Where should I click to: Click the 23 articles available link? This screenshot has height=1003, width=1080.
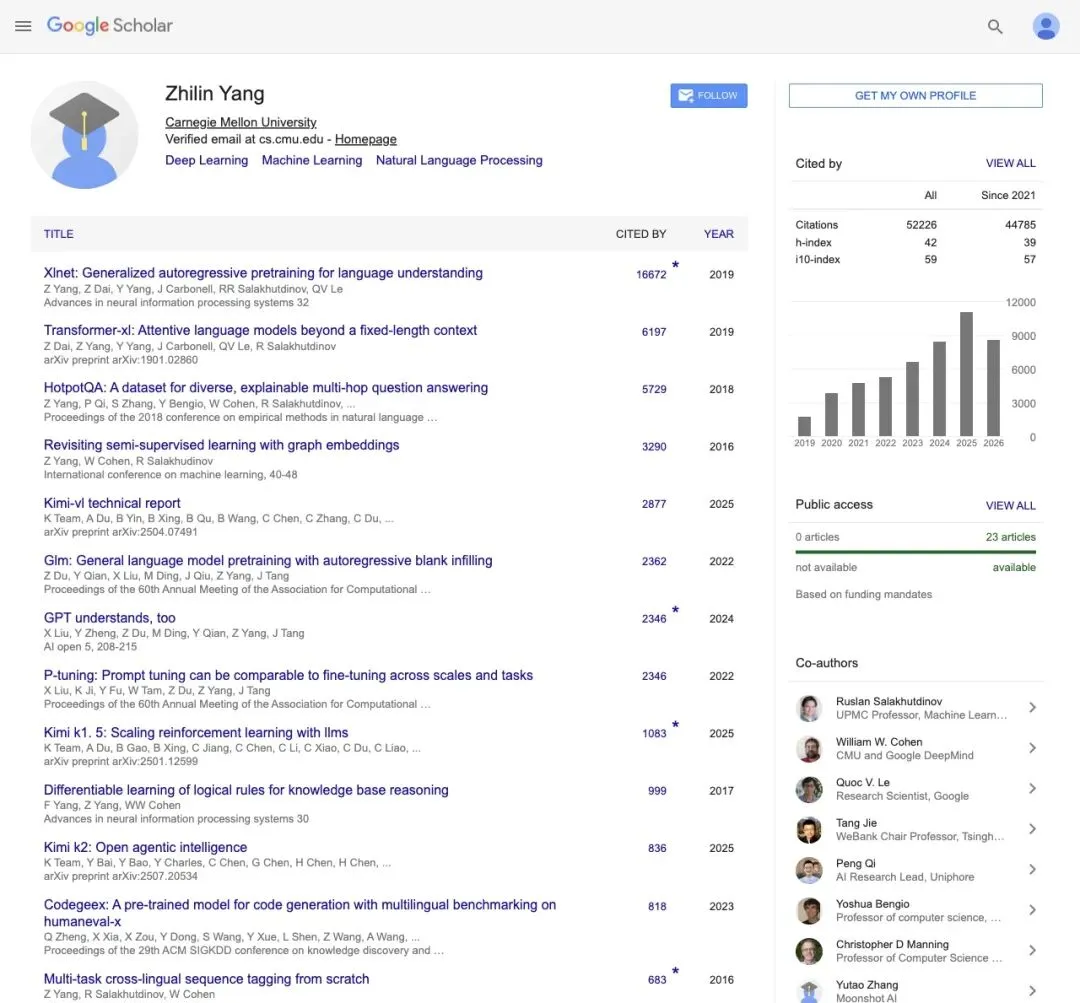click(1010, 537)
